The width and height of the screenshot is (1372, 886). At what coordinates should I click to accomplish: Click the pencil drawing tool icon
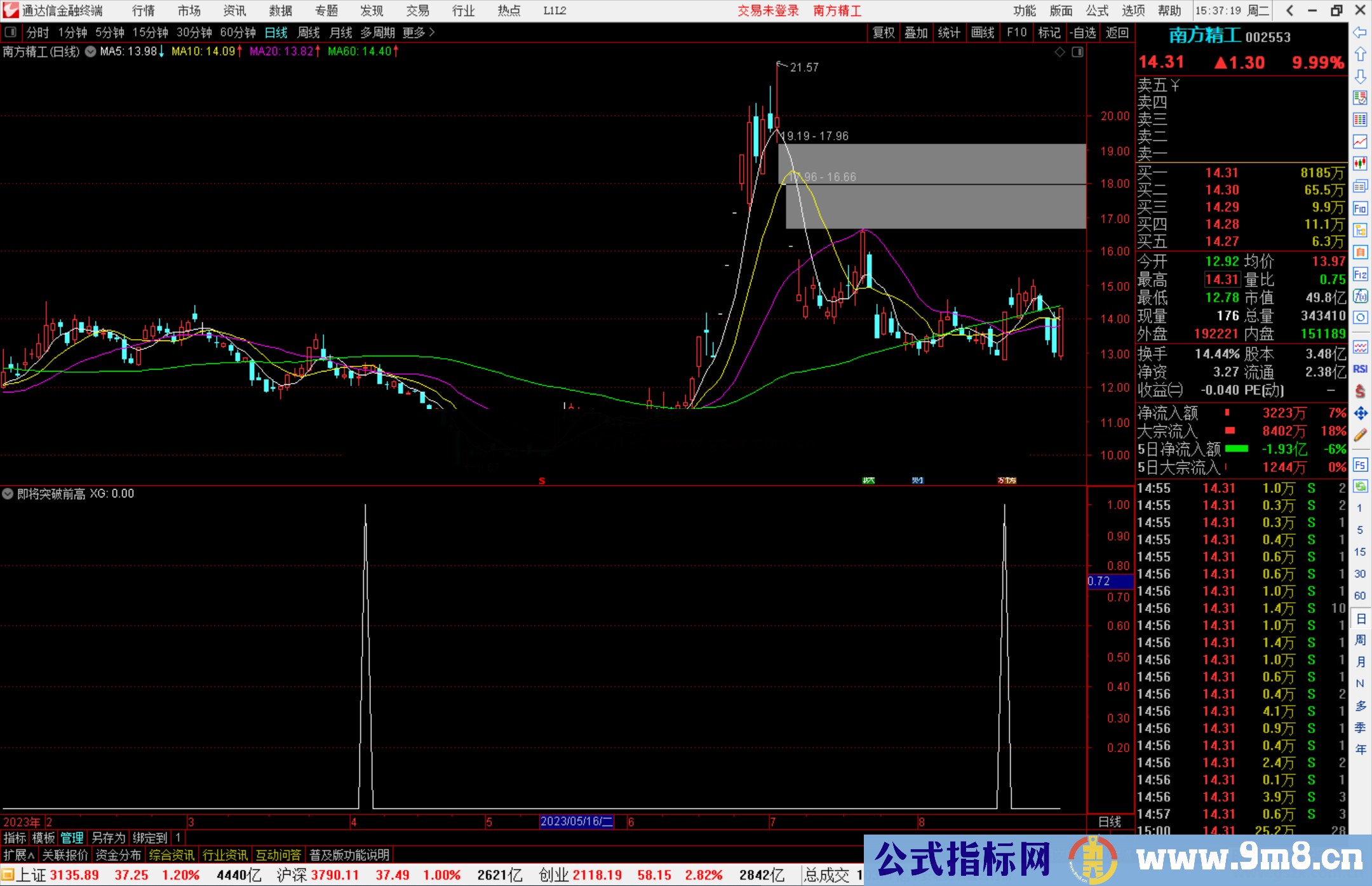[1360, 436]
